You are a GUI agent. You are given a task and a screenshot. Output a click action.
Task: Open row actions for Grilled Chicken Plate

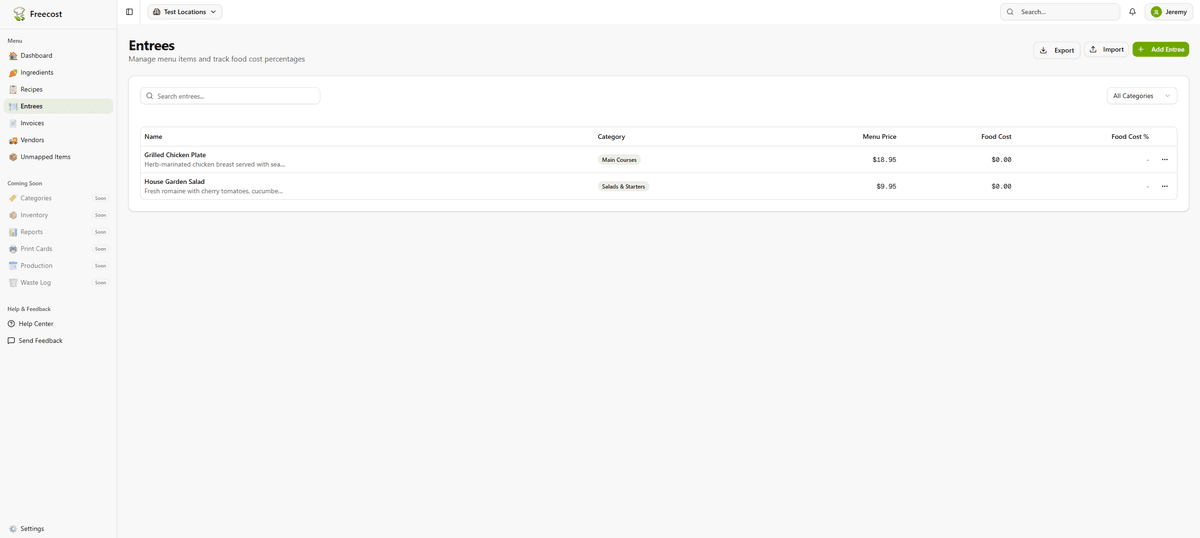click(1164, 160)
